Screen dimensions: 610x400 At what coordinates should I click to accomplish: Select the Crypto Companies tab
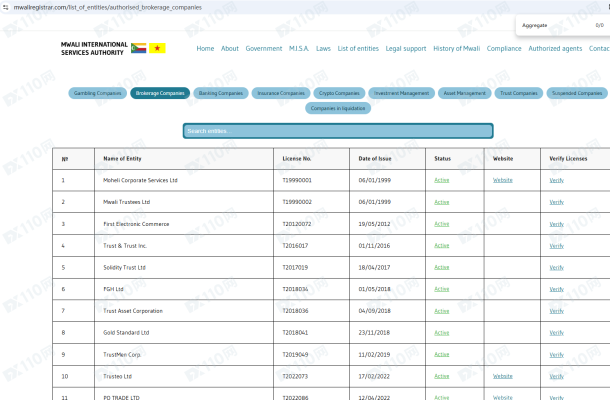pos(339,93)
